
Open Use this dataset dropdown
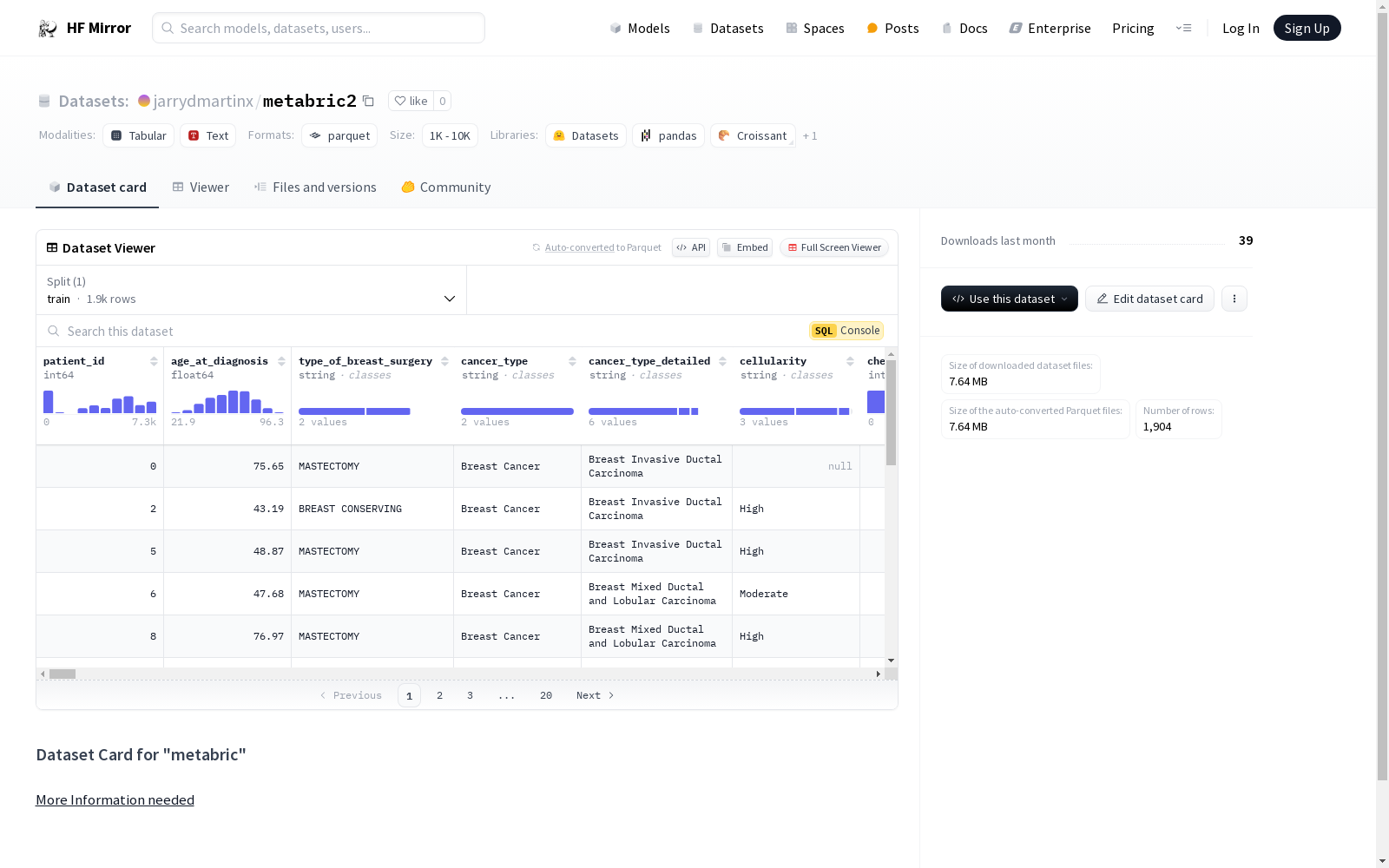(x=1010, y=299)
